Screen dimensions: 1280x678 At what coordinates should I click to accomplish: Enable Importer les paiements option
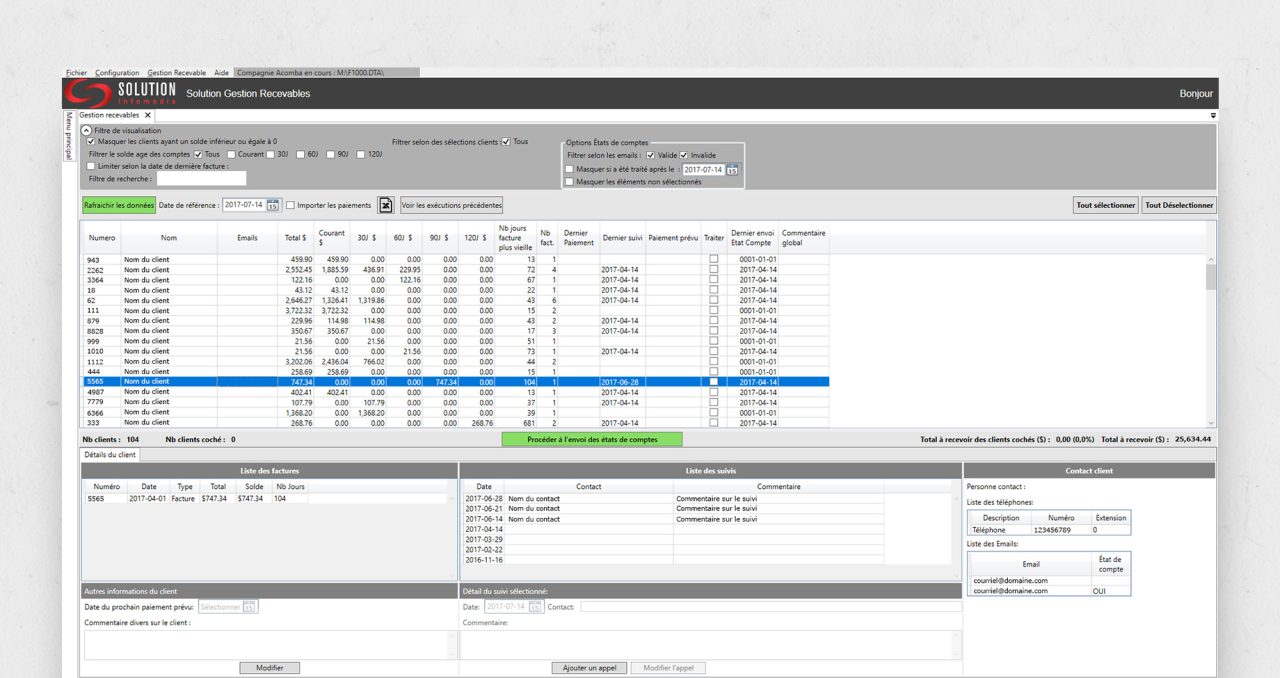click(290, 205)
